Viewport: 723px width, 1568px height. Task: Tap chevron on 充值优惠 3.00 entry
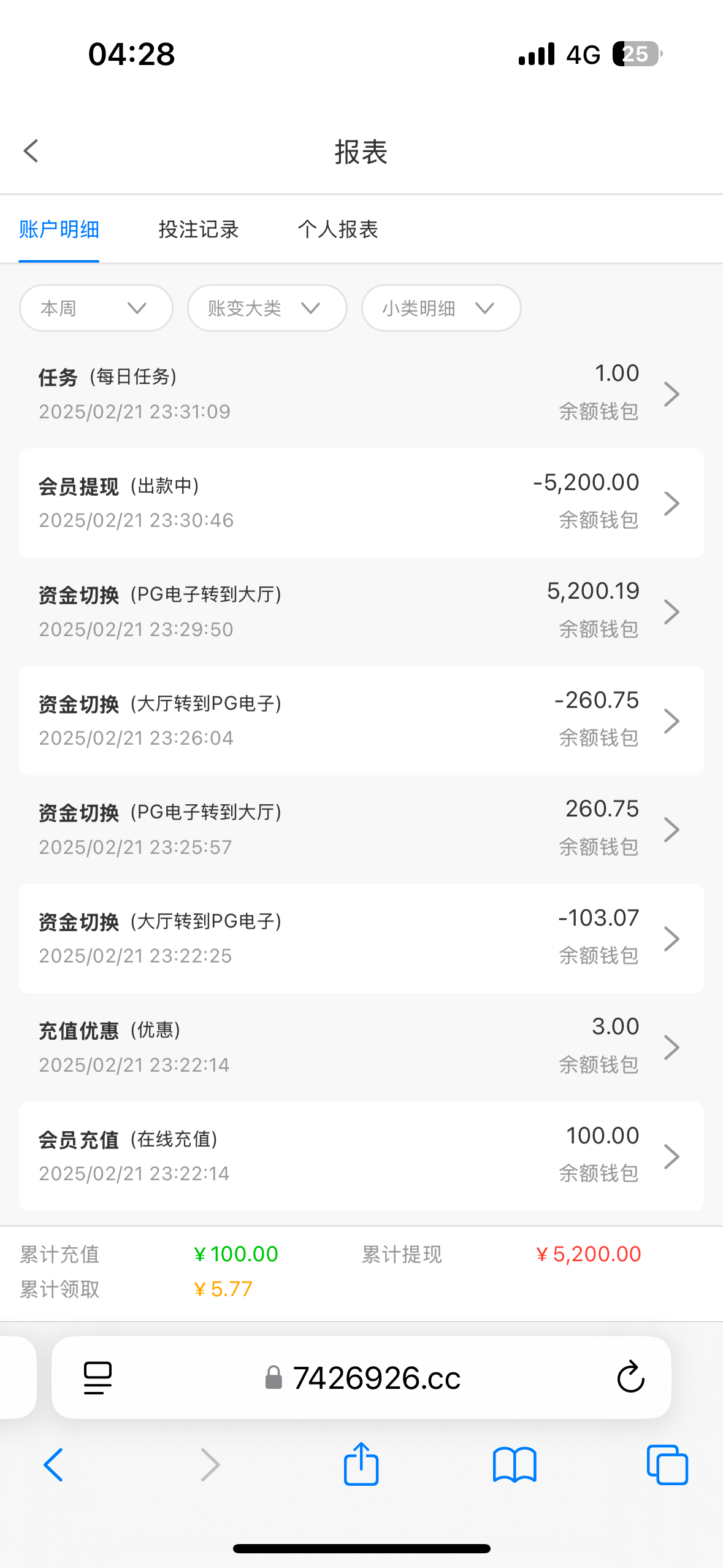coord(672,1047)
